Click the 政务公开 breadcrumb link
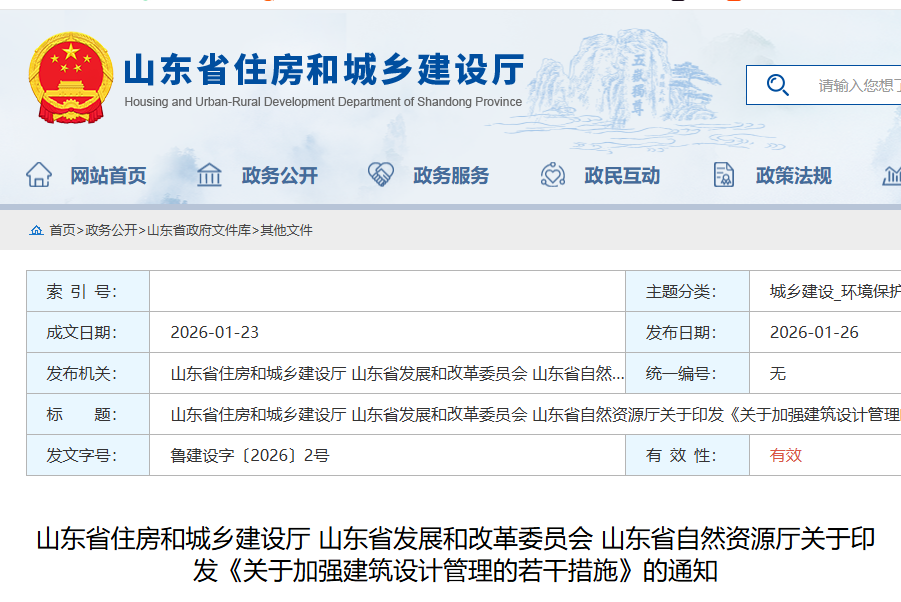Viewport: 901px width, 602px height. [111, 230]
